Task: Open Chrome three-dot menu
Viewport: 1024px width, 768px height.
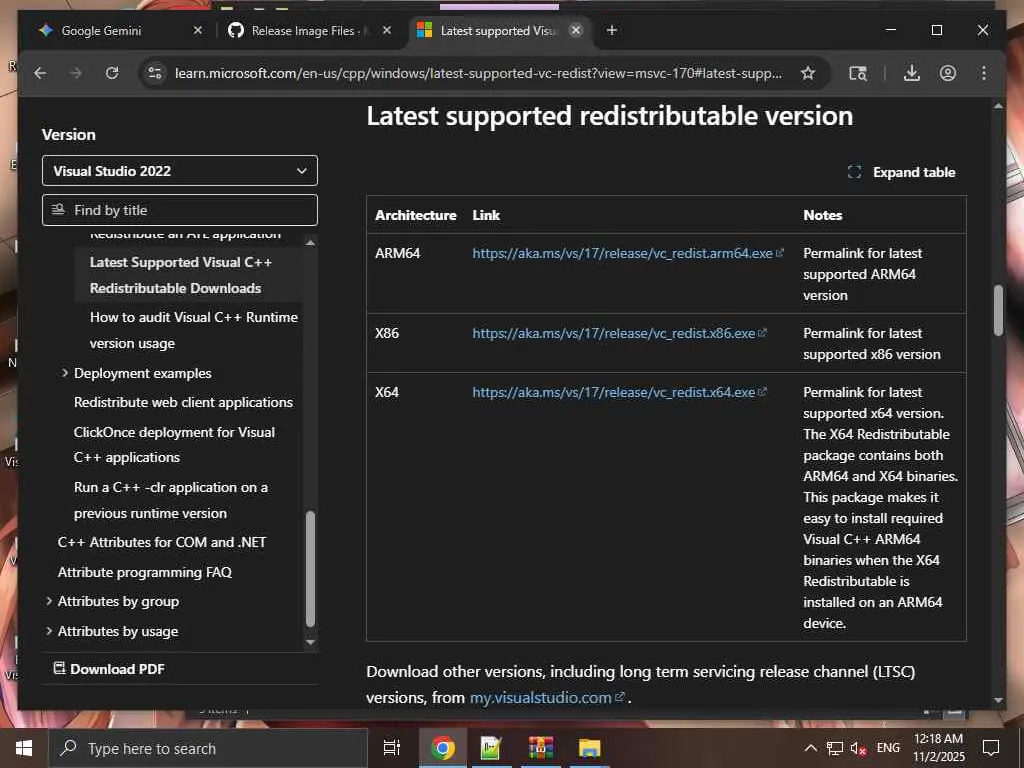Action: coord(984,73)
